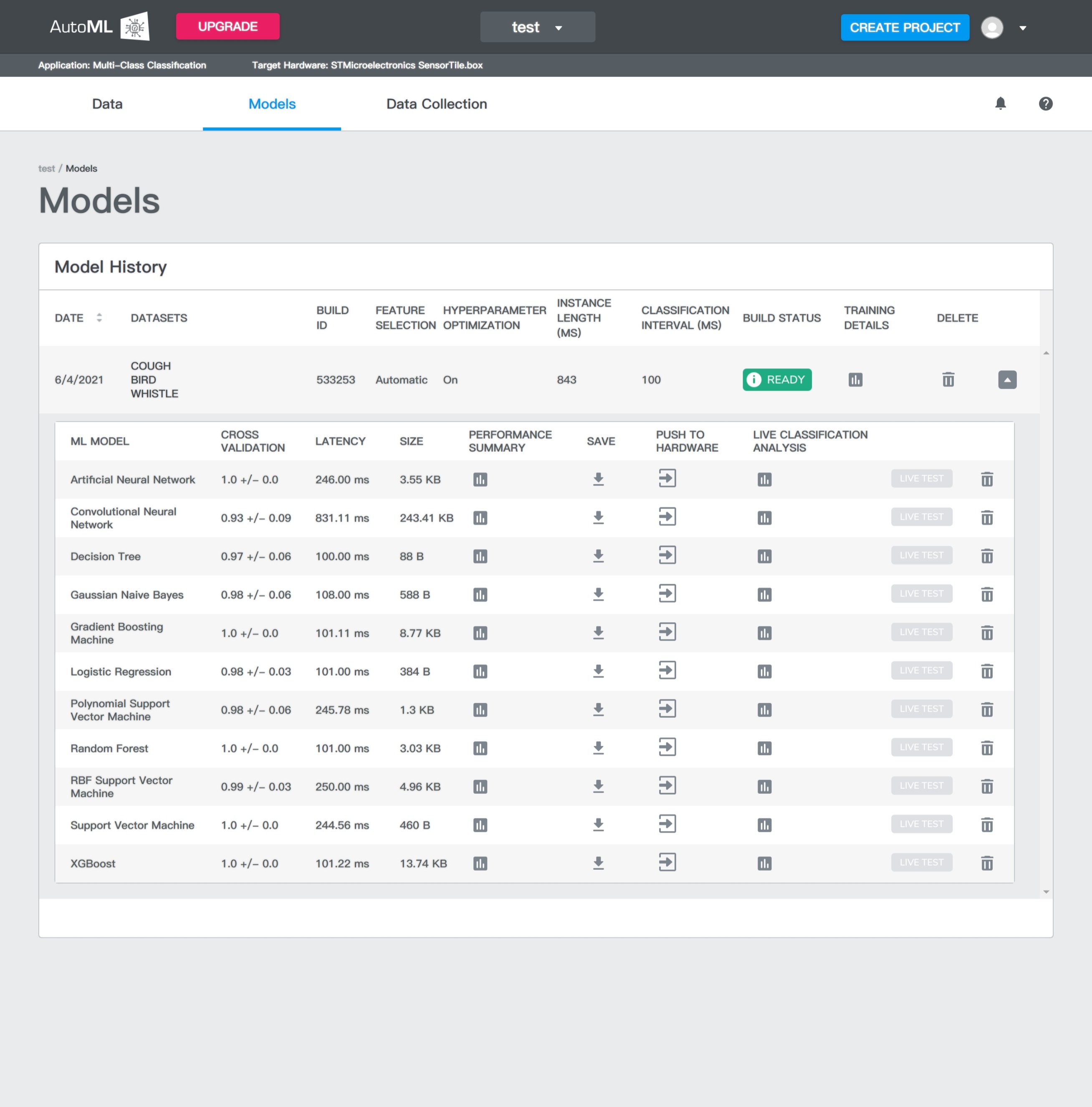The height and width of the screenshot is (1107, 1092).
Task: Delete build 533253 from model history
Action: click(x=948, y=380)
